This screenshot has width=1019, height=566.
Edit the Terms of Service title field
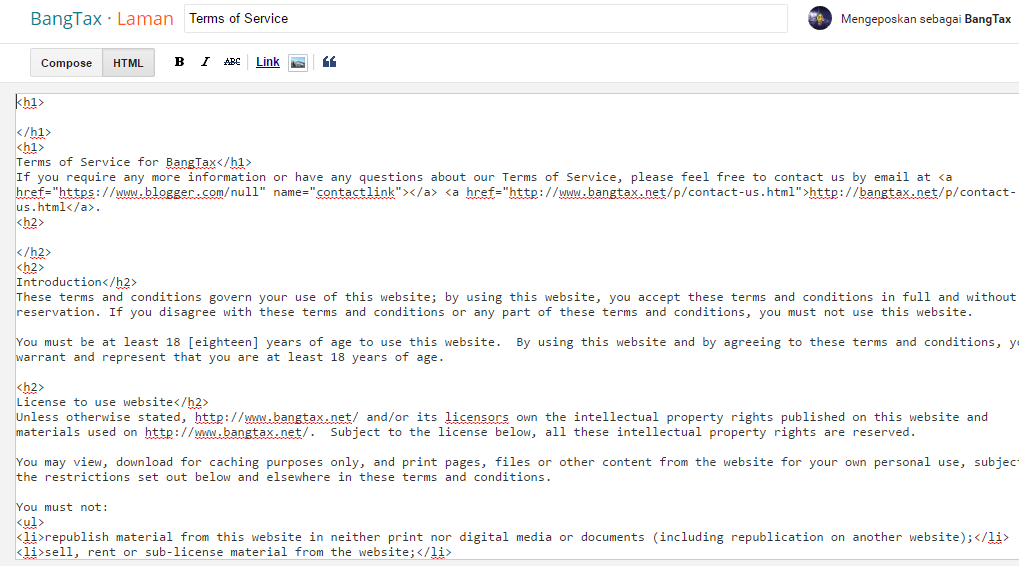[x=485, y=19]
